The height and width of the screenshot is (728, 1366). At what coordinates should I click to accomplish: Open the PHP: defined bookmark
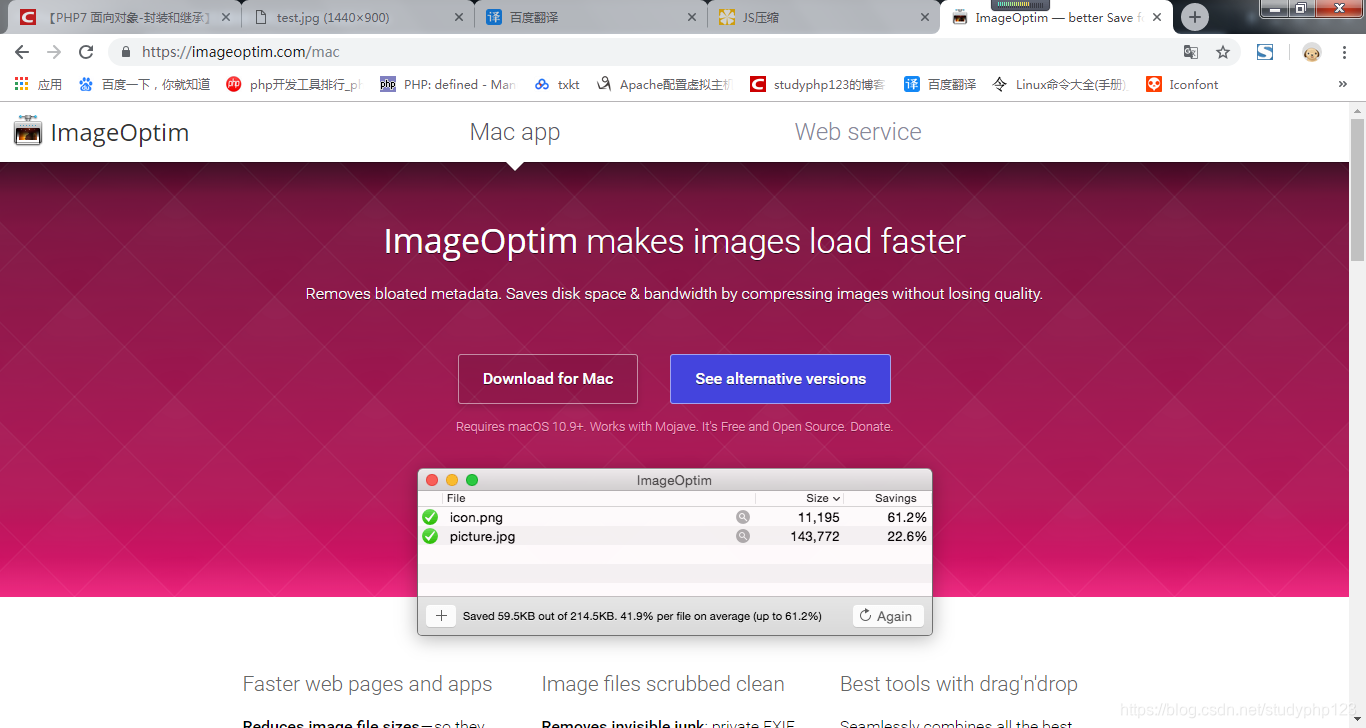[447, 84]
